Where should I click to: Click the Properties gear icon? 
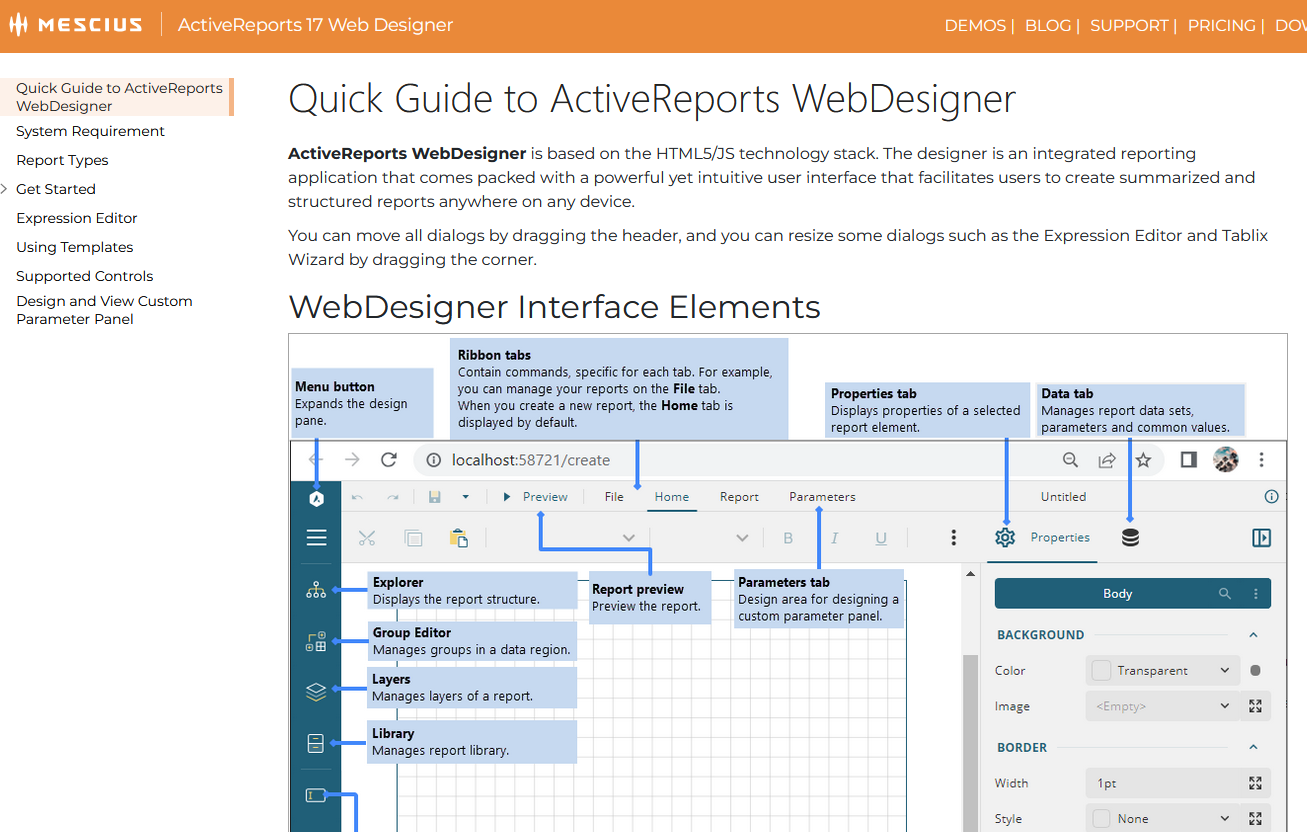click(1005, 537)
